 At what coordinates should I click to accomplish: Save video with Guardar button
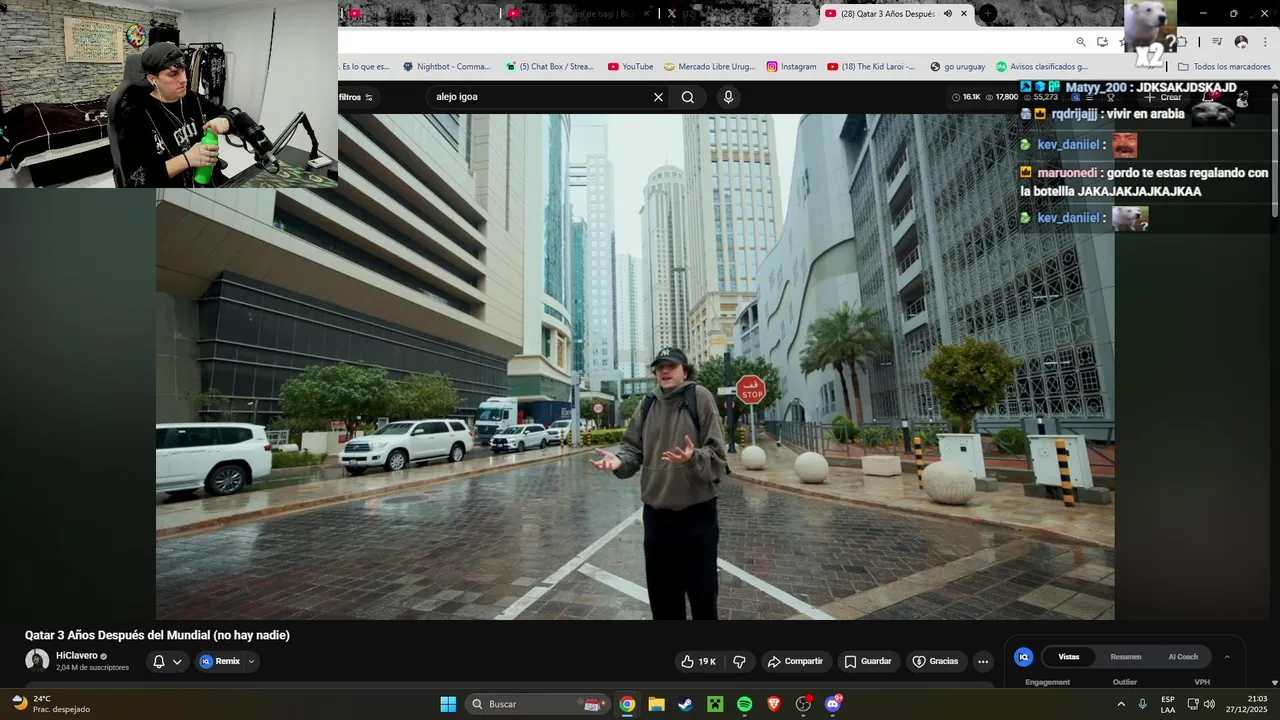click(867, 661)
